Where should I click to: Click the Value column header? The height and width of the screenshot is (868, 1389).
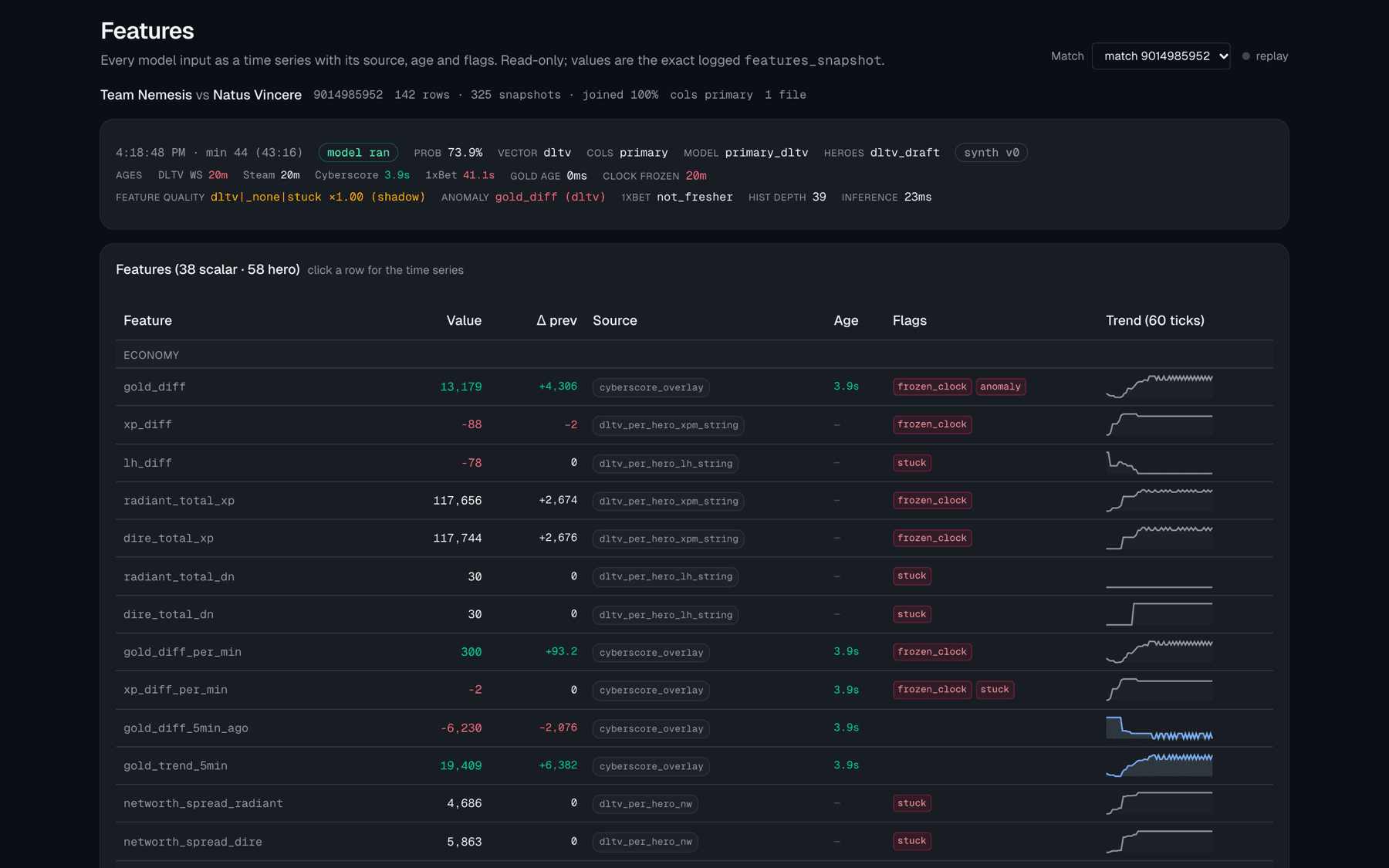(x=464, y=320)
